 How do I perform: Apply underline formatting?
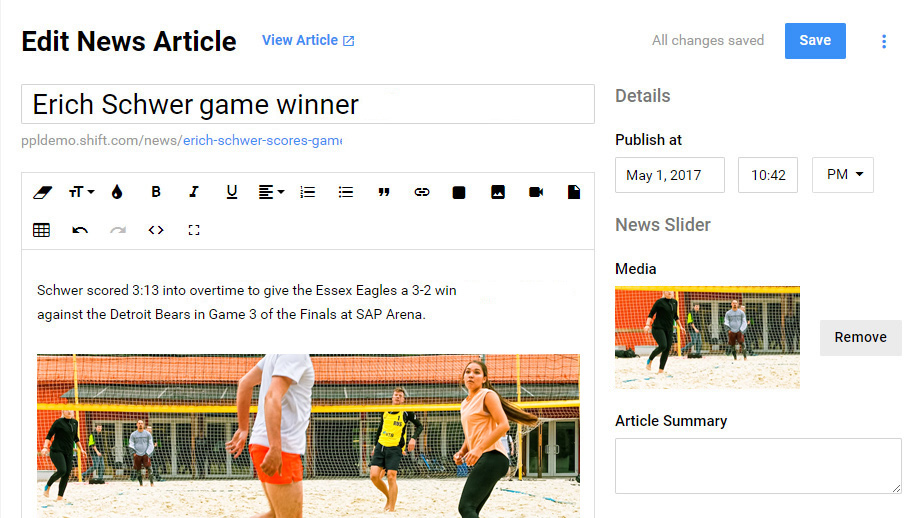click(x=231, y=192)
